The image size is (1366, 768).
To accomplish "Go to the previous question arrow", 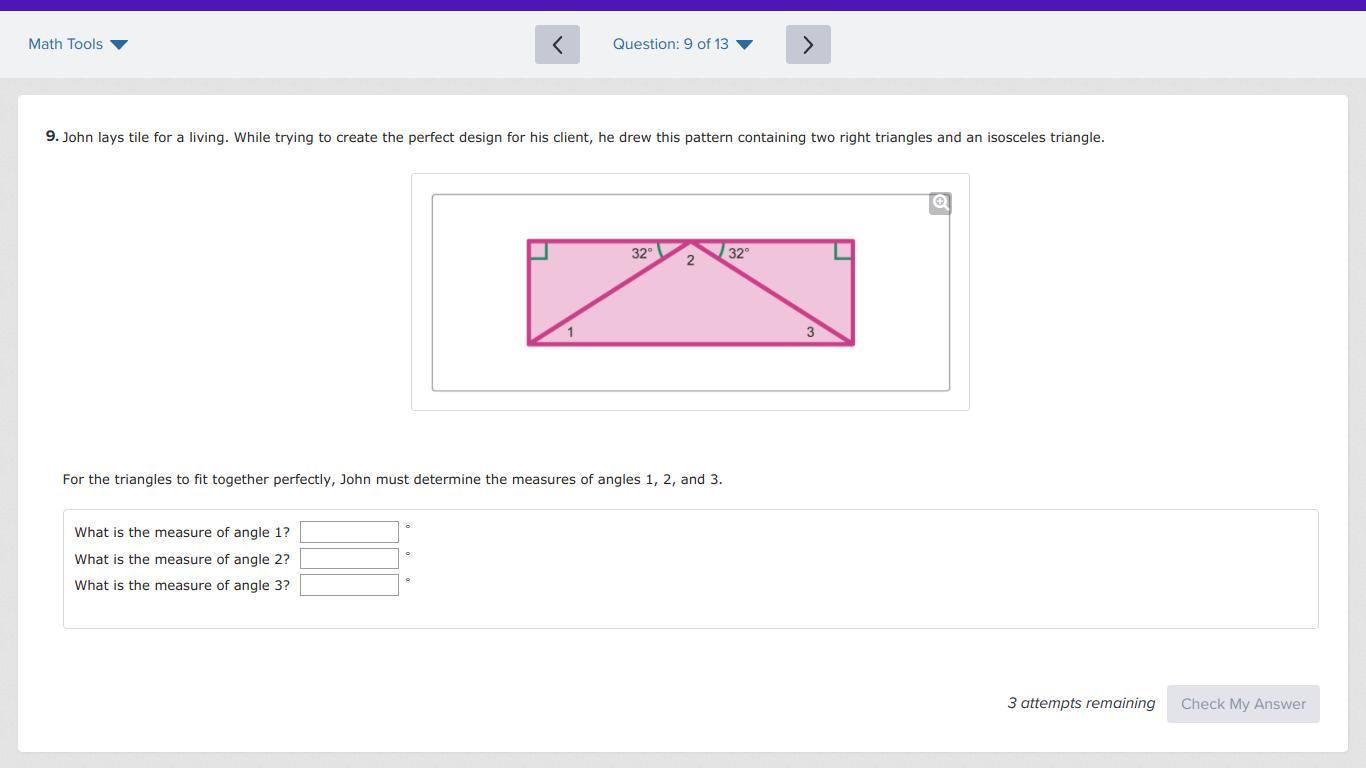I will (557, 45).
